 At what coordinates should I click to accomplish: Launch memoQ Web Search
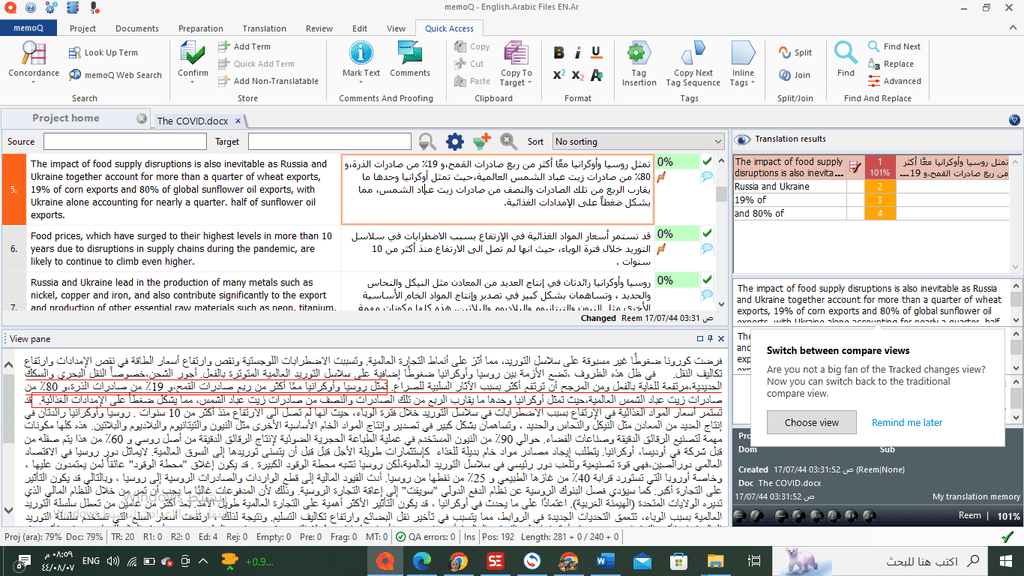click(x=115, y=75)
